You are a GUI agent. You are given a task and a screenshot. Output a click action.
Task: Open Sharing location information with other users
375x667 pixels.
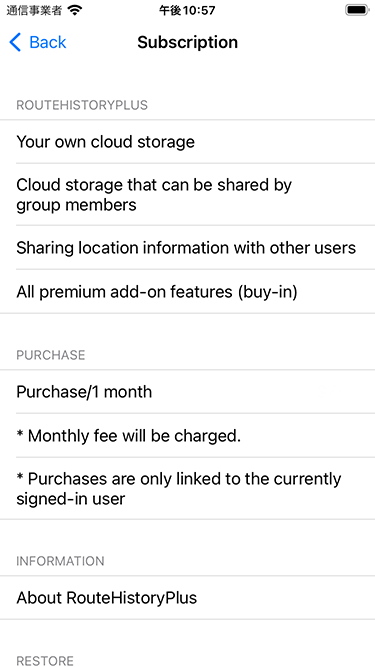(x=188, y=248)
